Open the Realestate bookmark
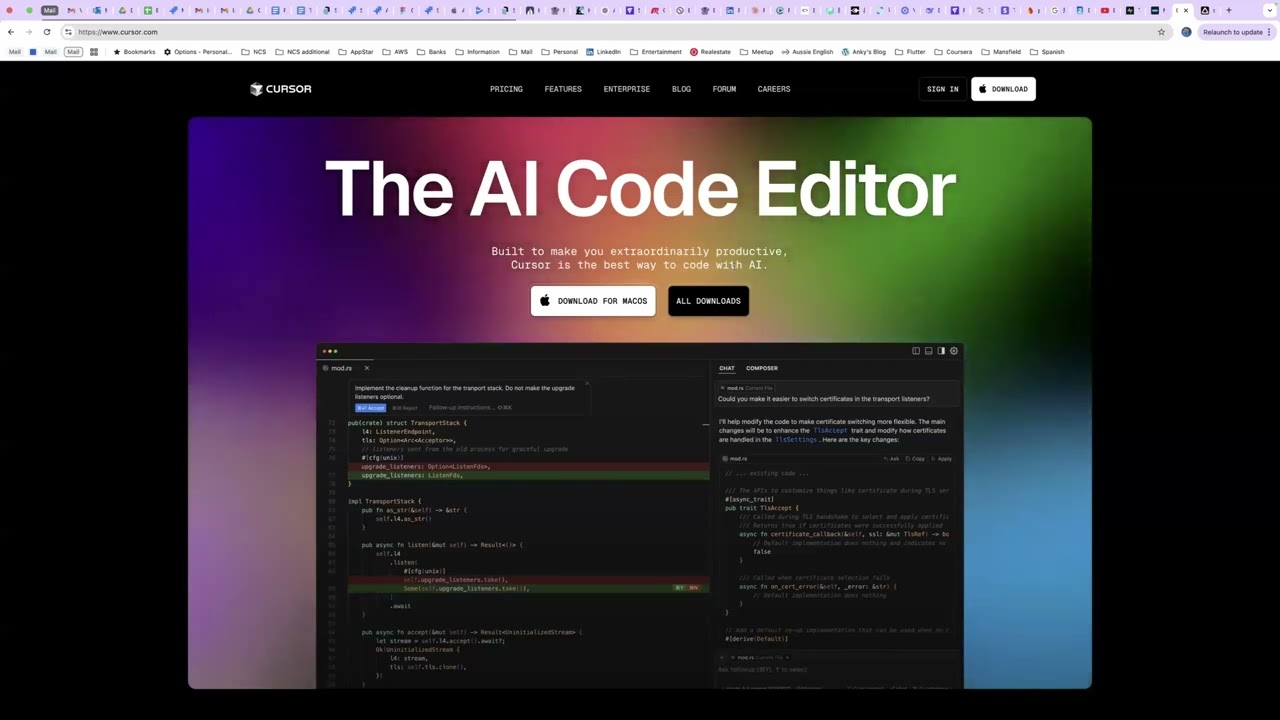The height and width of the screenshot is (720, 1280). coord(710,52)
